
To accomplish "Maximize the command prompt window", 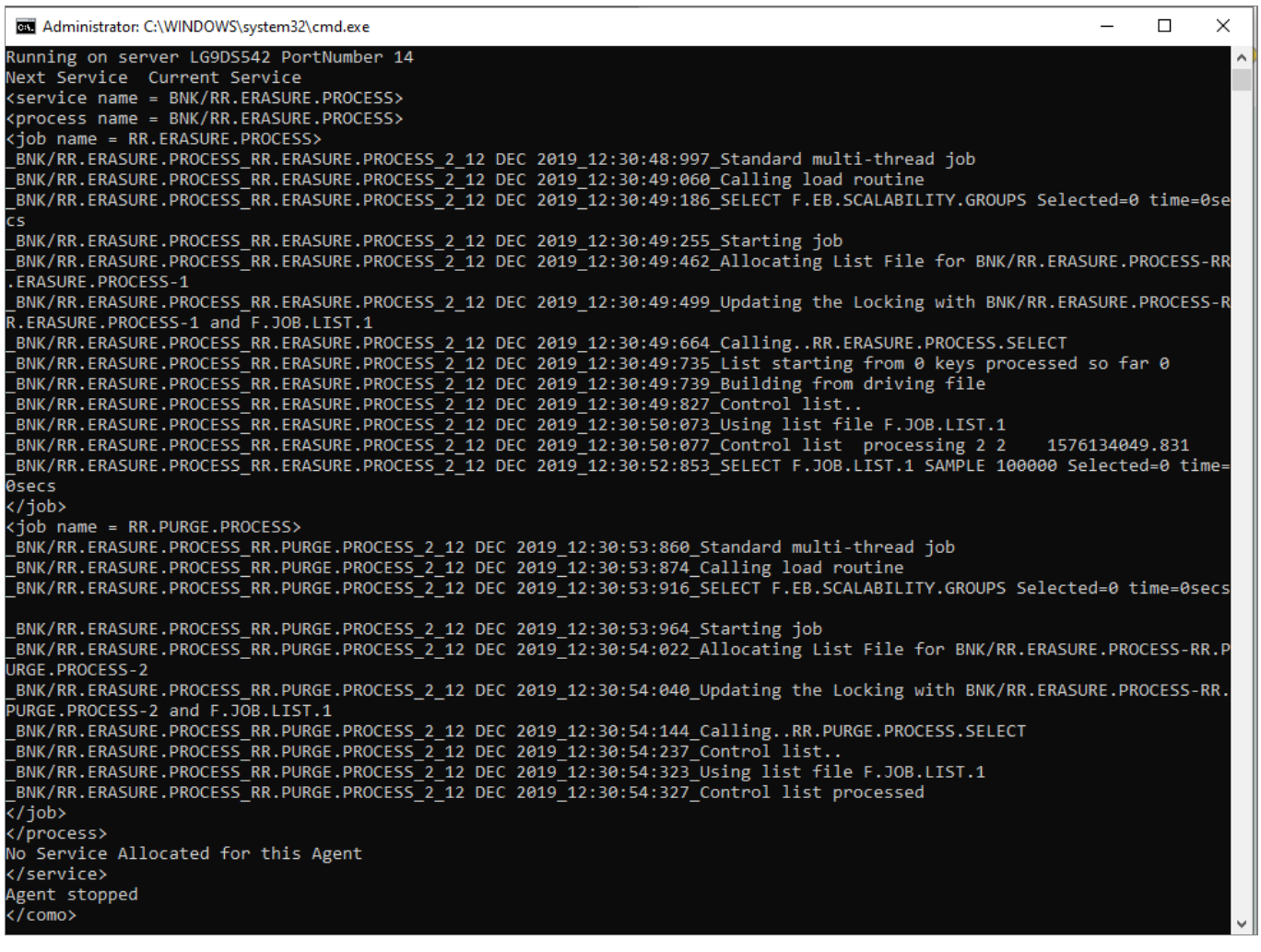I will coord(1164,26).
